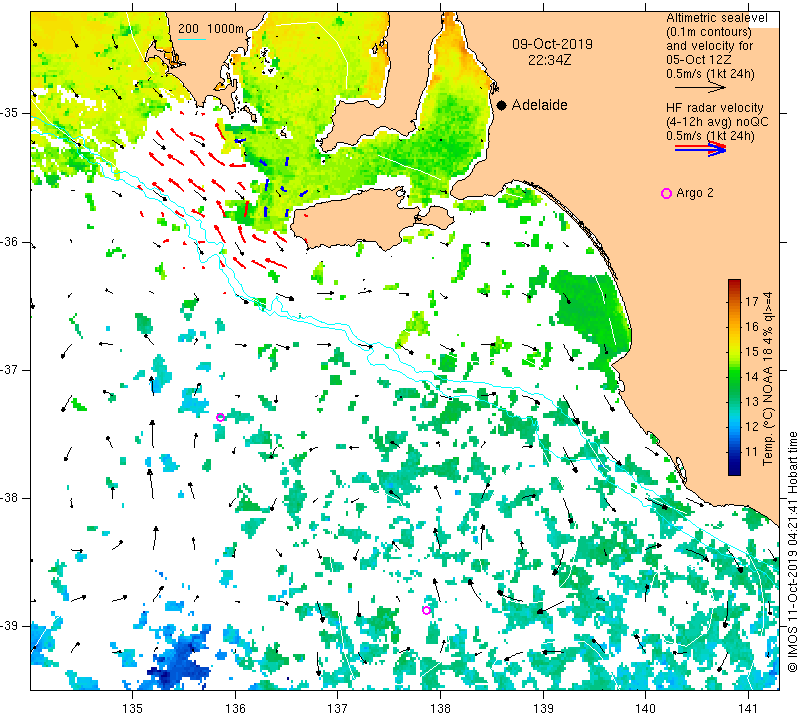800x720 pixels.
Task: Click the black Adelaide city marker dot
Action: tap(502, 105)
